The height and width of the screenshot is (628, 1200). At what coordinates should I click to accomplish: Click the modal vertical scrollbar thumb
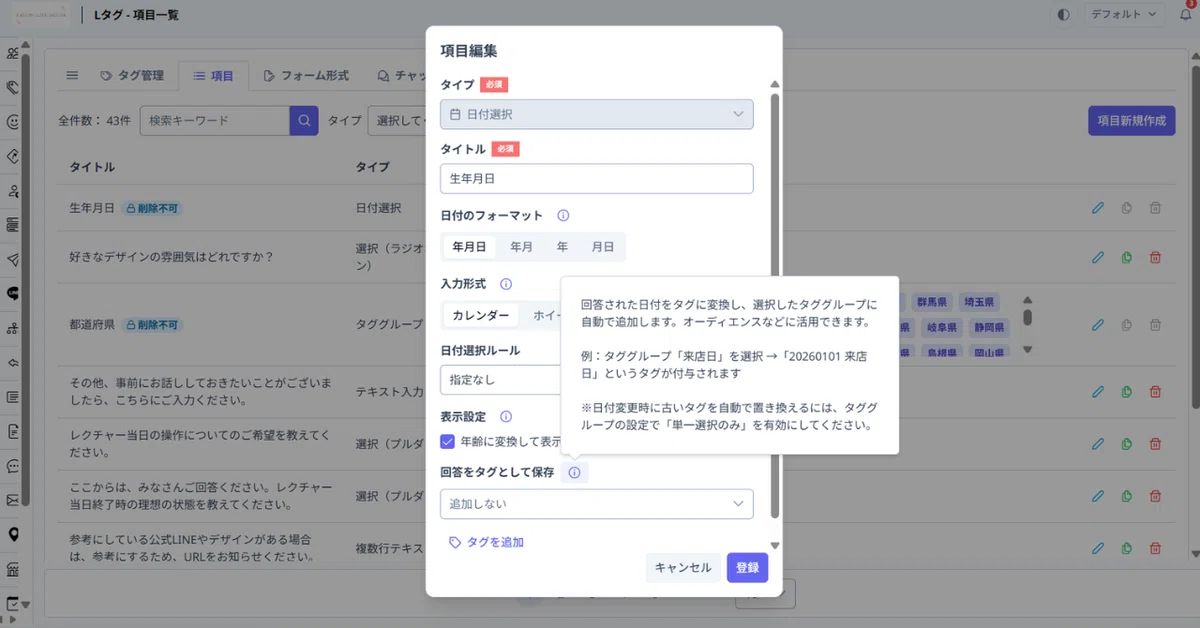(774, 306)
